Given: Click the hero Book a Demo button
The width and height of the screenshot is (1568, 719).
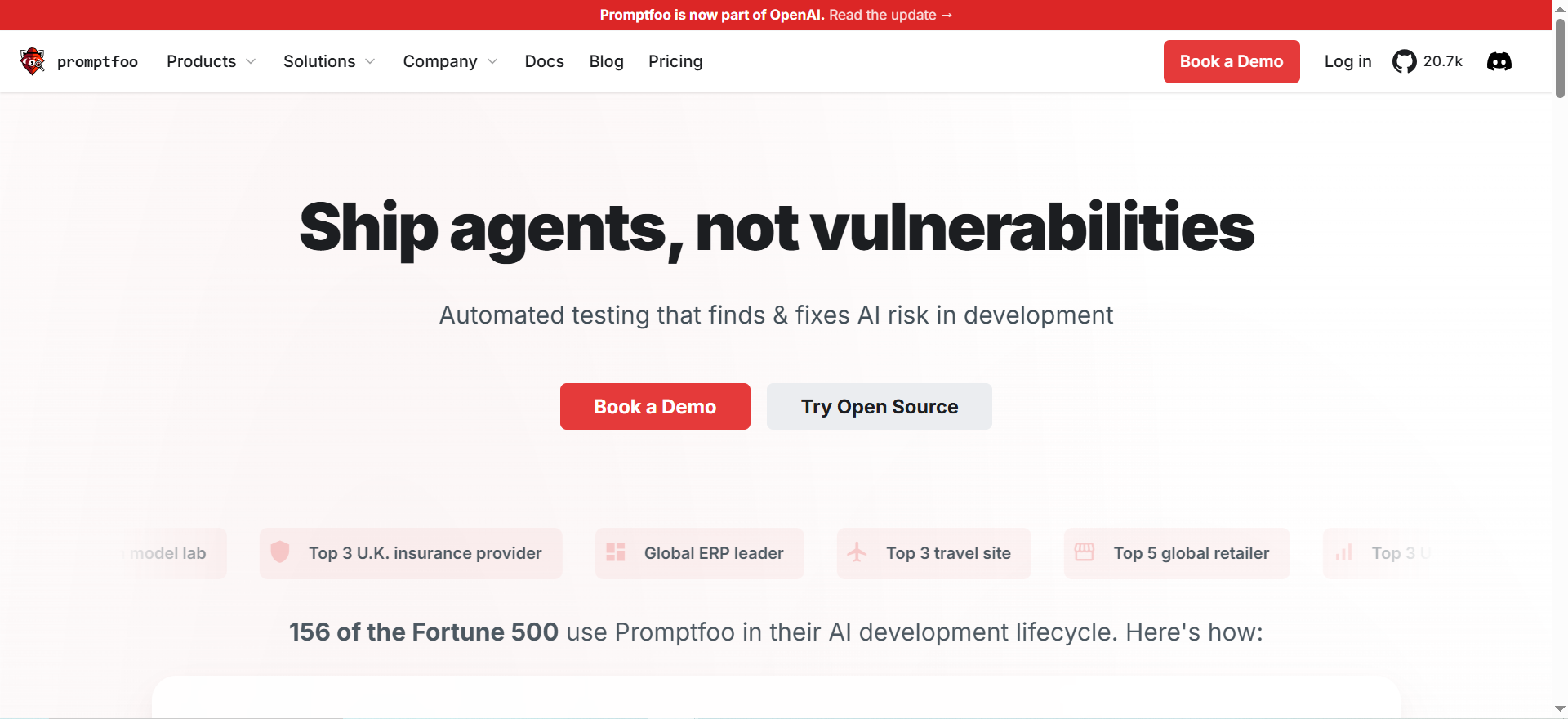Looking at the screenshot, I should tap(655, 406).
